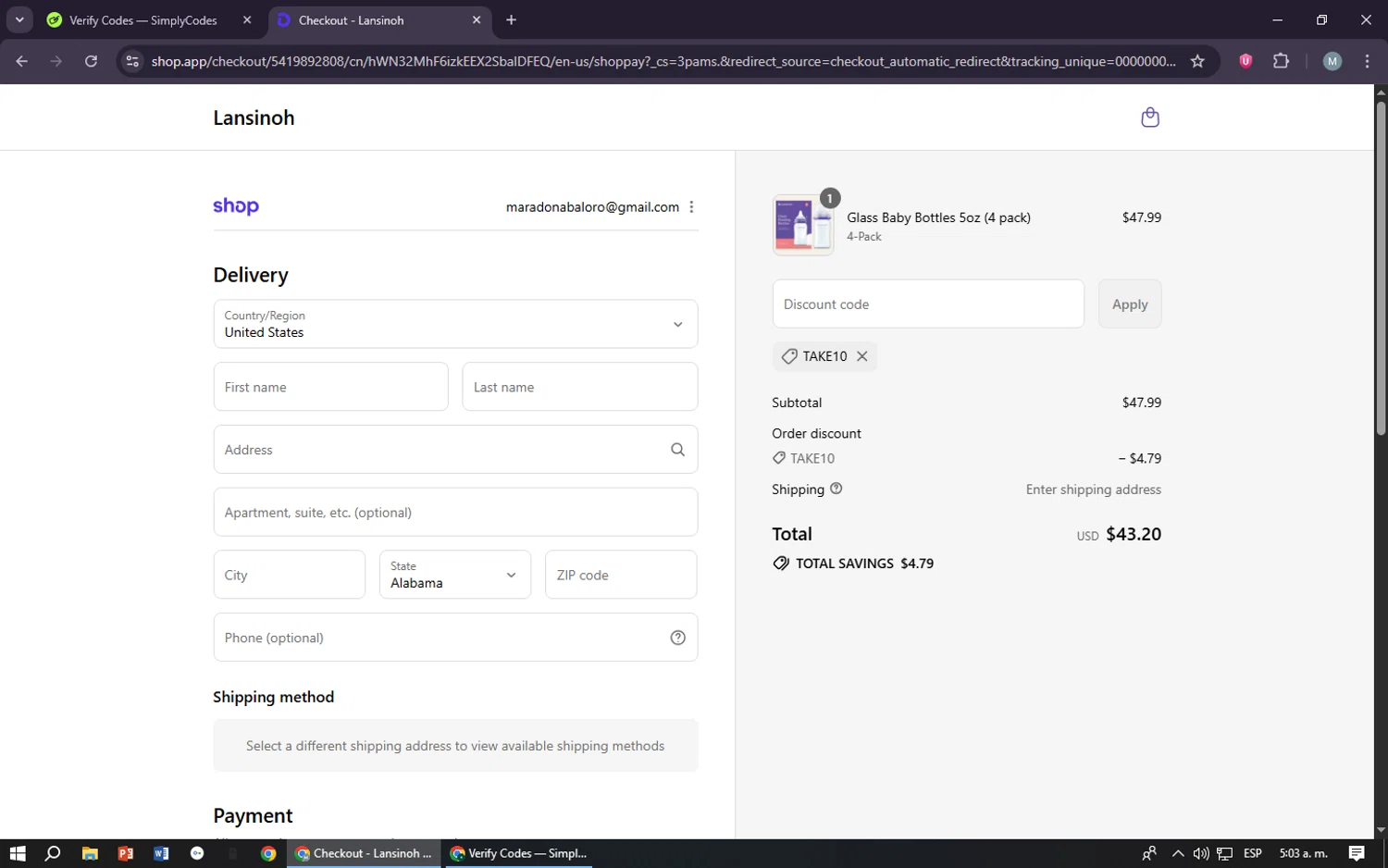
Task: Click the total $43.20 amount
Action: click(1134, 534)
